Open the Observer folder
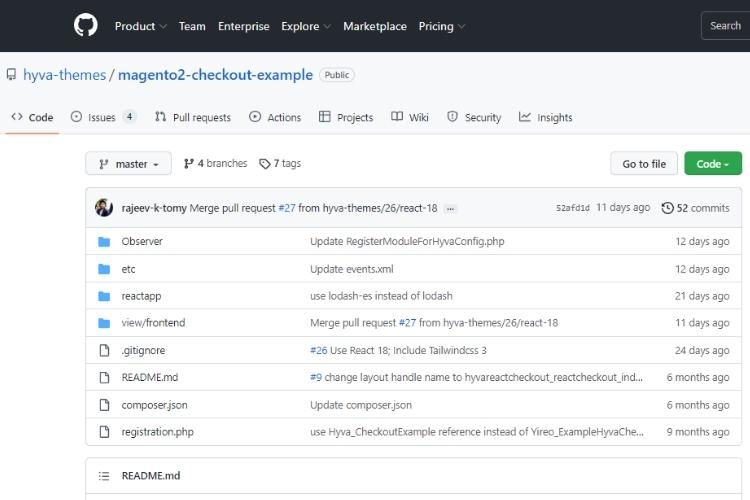 tap(142, 241)
